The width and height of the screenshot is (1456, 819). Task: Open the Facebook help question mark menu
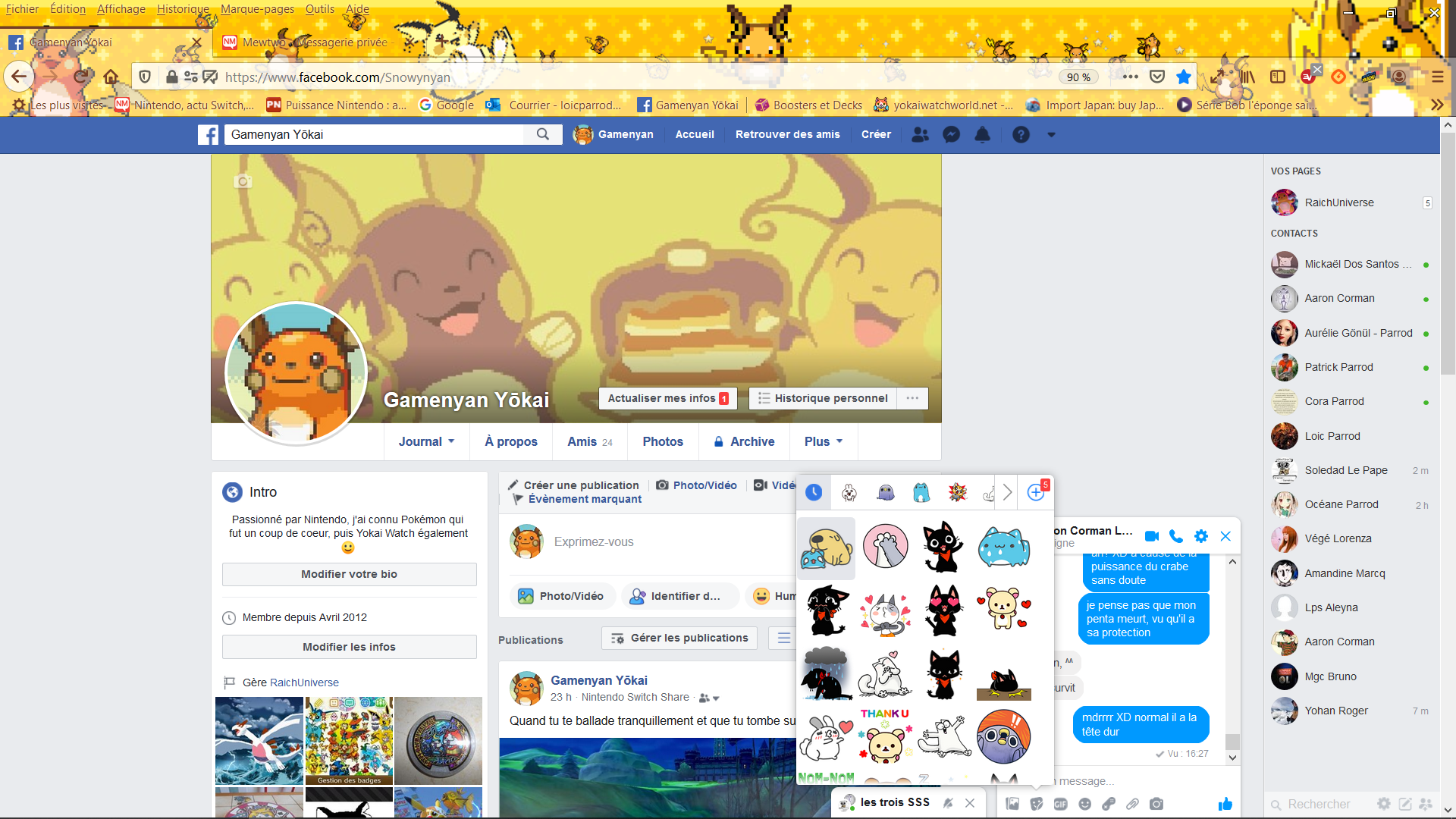1021,135
